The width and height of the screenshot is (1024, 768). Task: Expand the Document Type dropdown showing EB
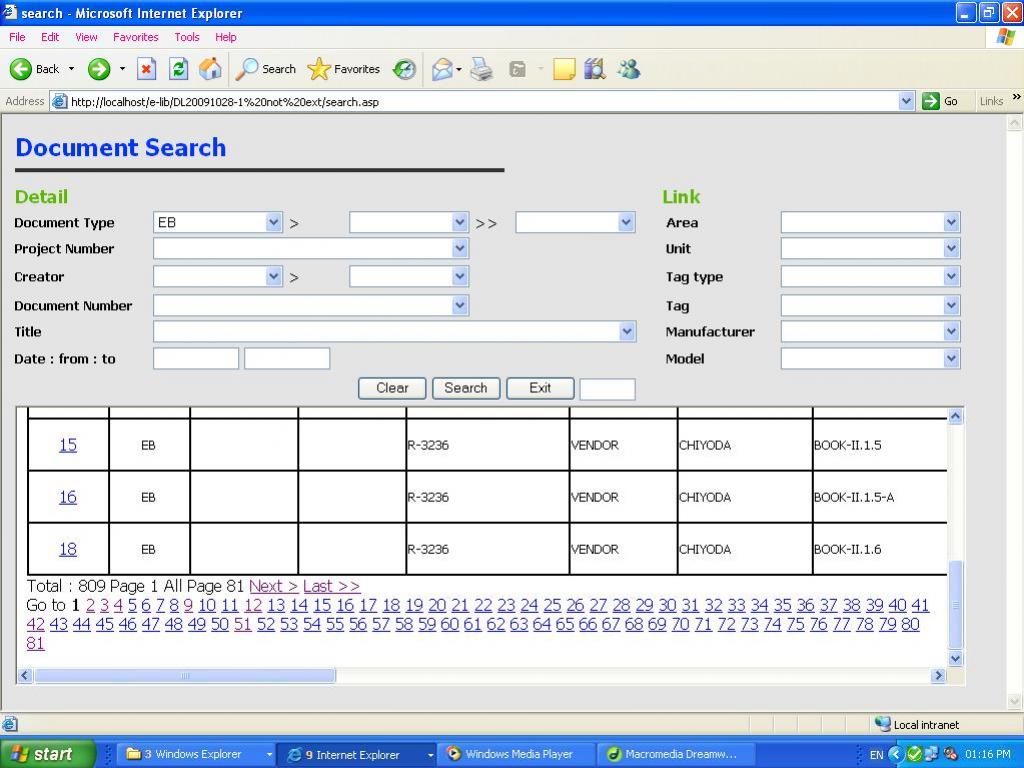coord(273,223)
